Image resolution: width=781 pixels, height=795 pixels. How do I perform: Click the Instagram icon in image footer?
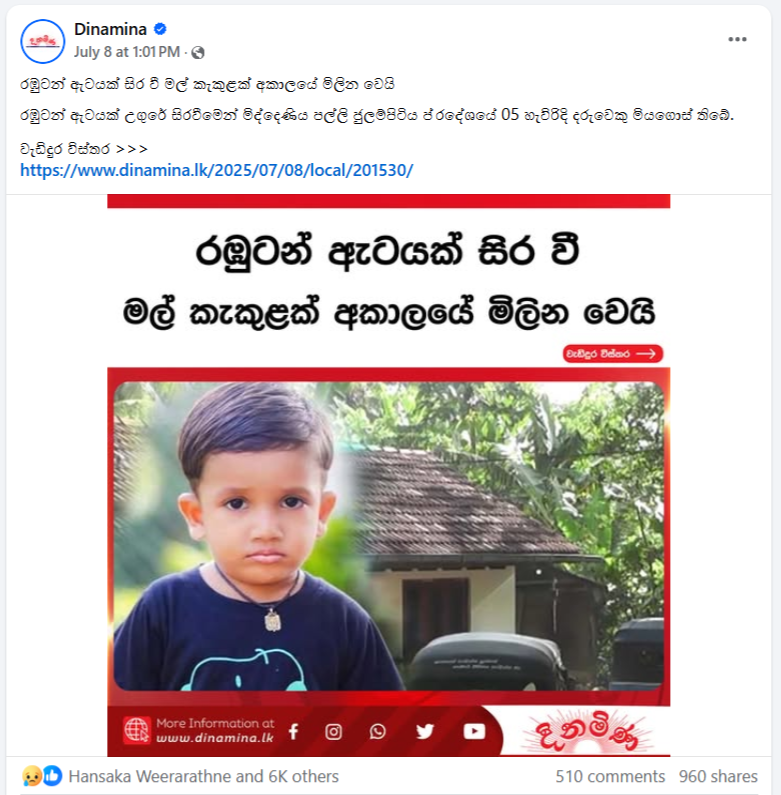333,731
